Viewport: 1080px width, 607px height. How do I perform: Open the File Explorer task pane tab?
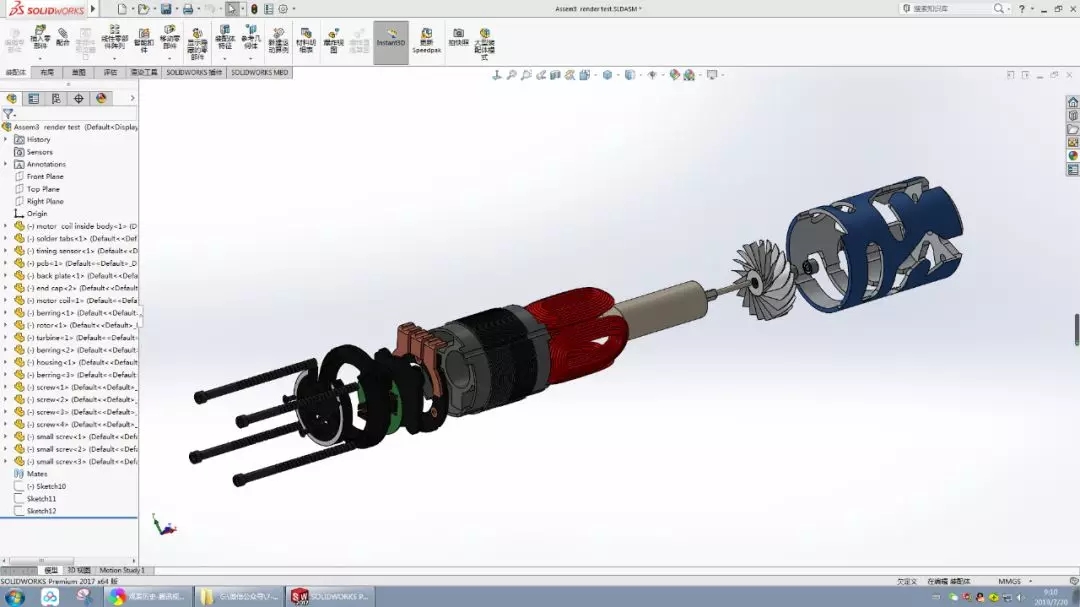coord(1072,129)
